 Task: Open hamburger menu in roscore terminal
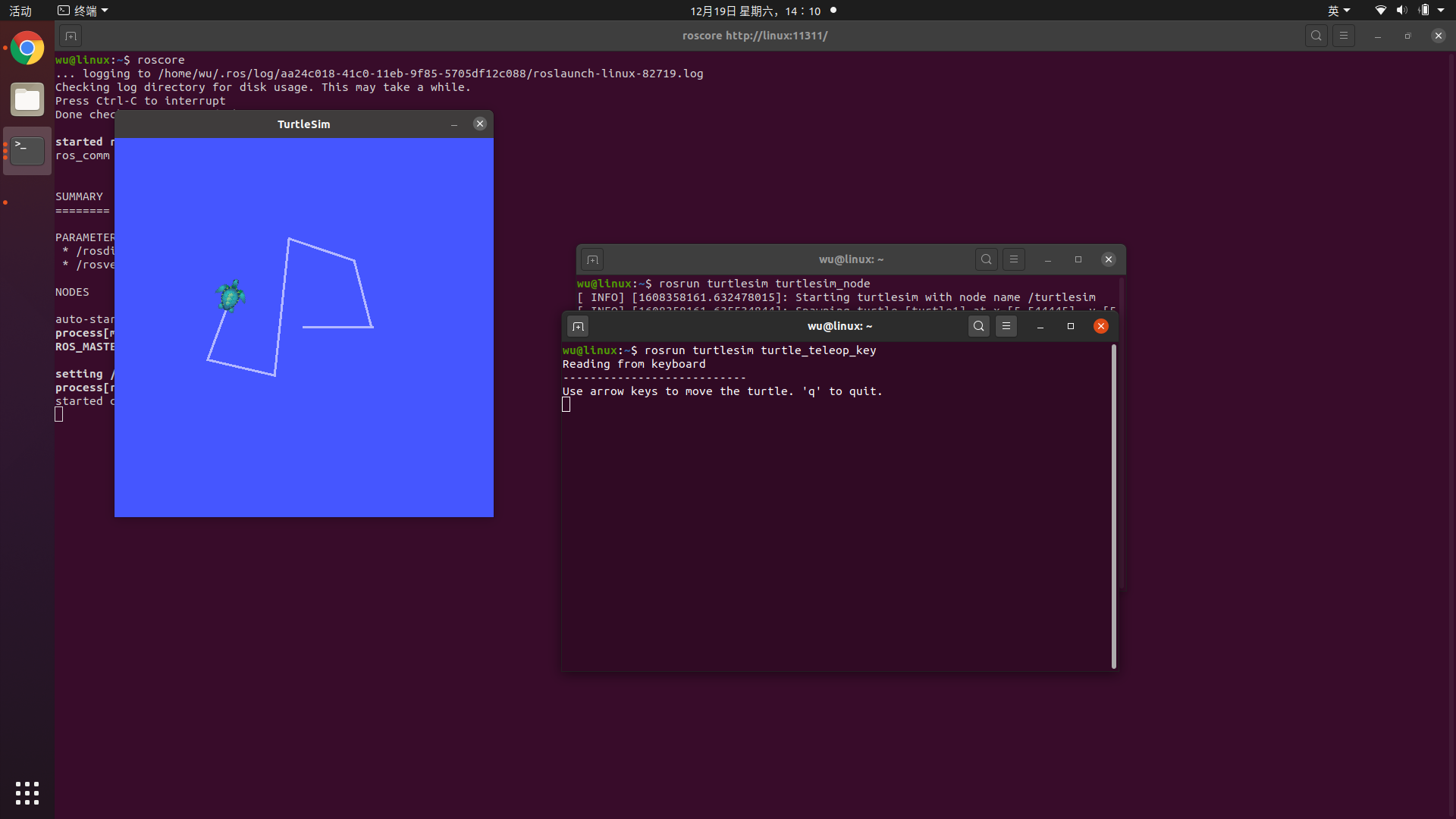(1344, 36)
